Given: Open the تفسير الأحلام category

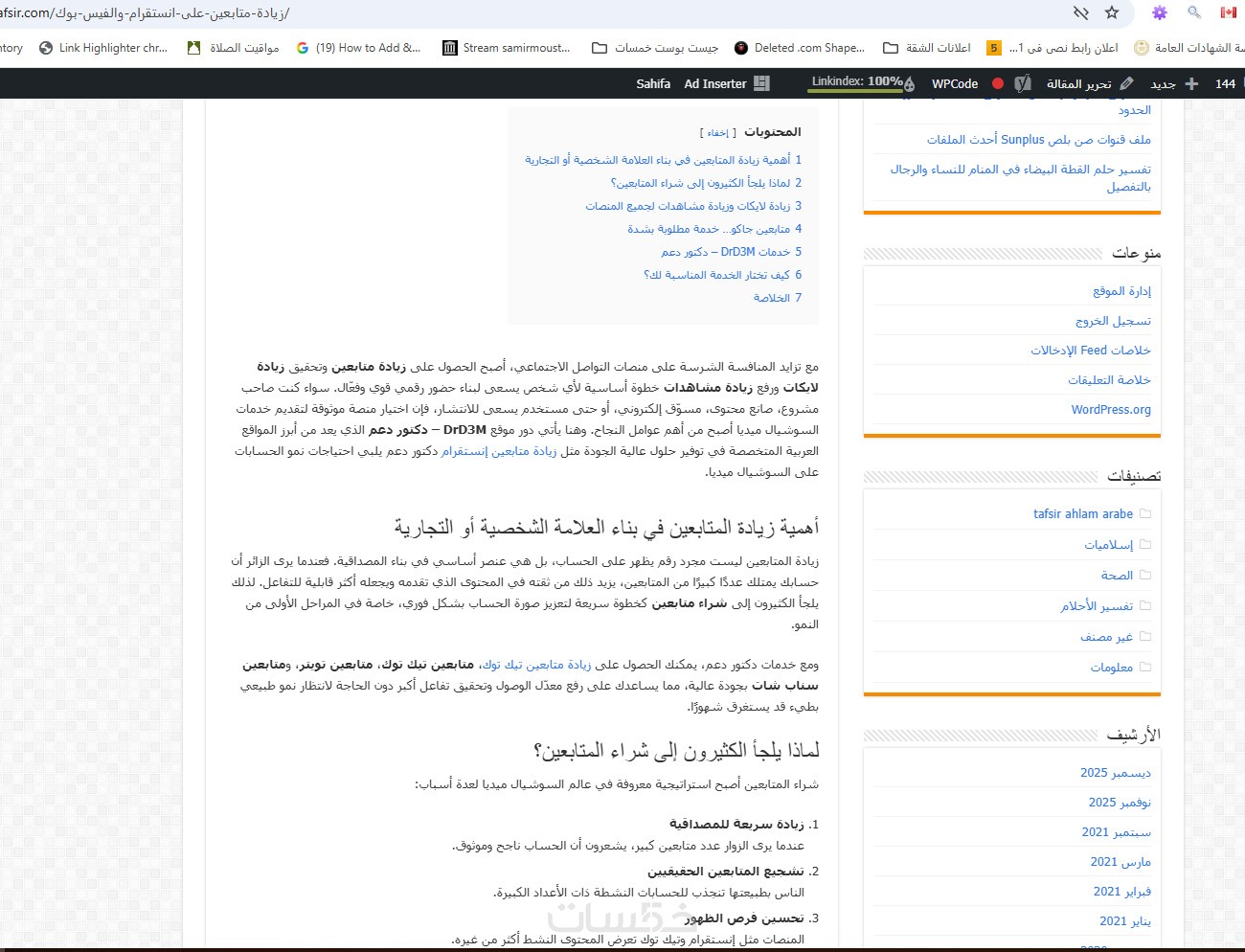Looking at the screenshot, I should (x=1097, y=606).
